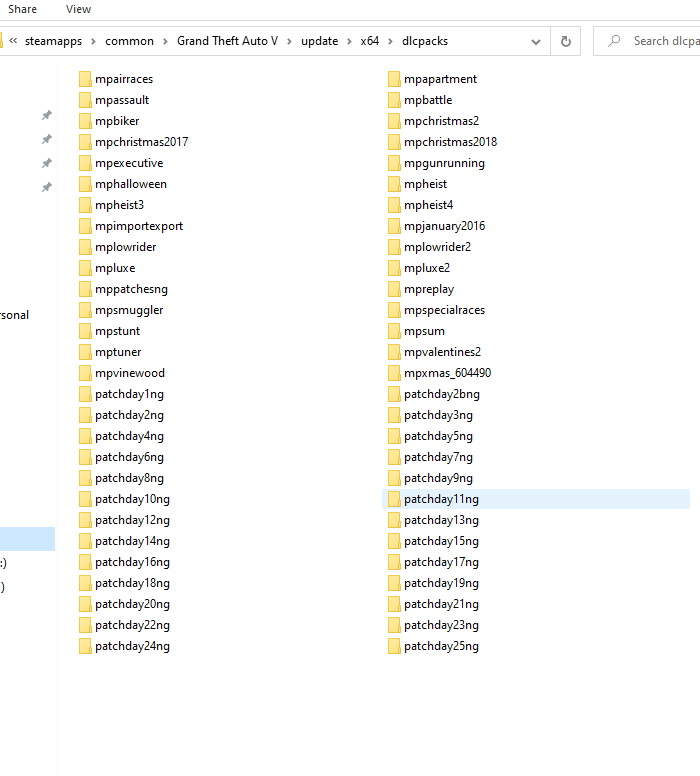Click the patchday1ng folder name

pos(129,394)
